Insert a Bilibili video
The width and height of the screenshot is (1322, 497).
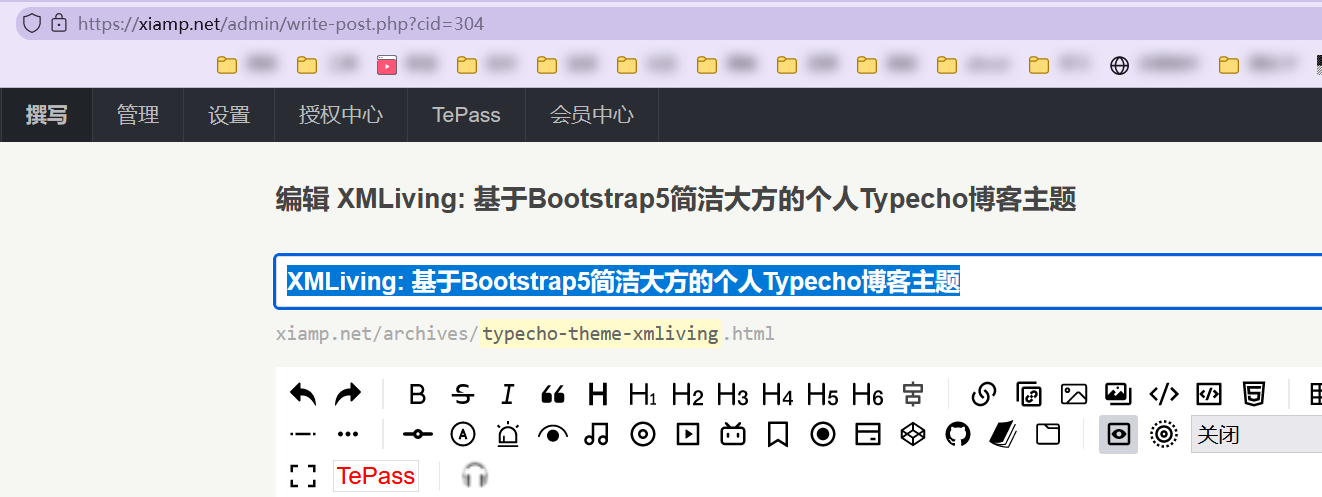(x=733, y=434)
